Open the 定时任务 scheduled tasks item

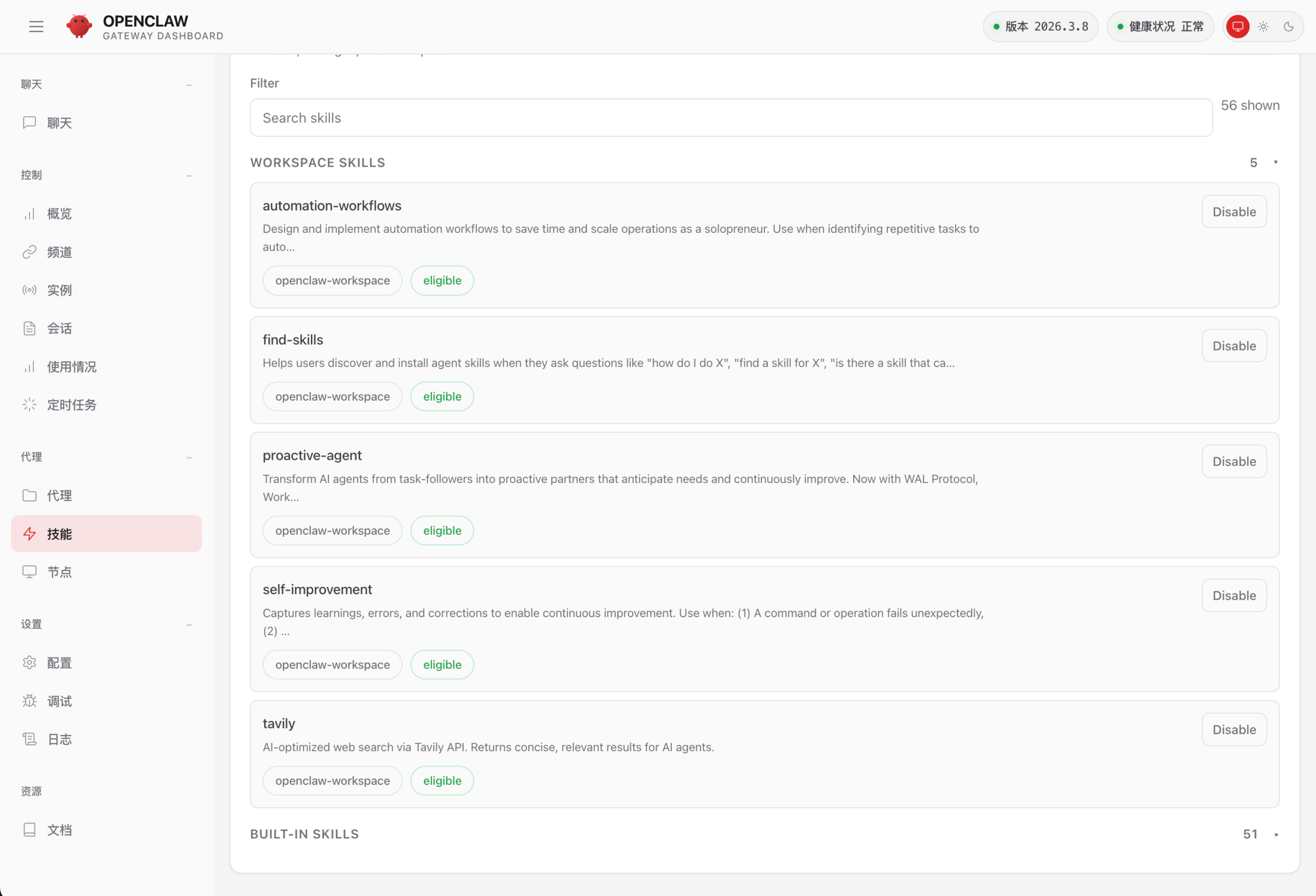coord(71,405)
